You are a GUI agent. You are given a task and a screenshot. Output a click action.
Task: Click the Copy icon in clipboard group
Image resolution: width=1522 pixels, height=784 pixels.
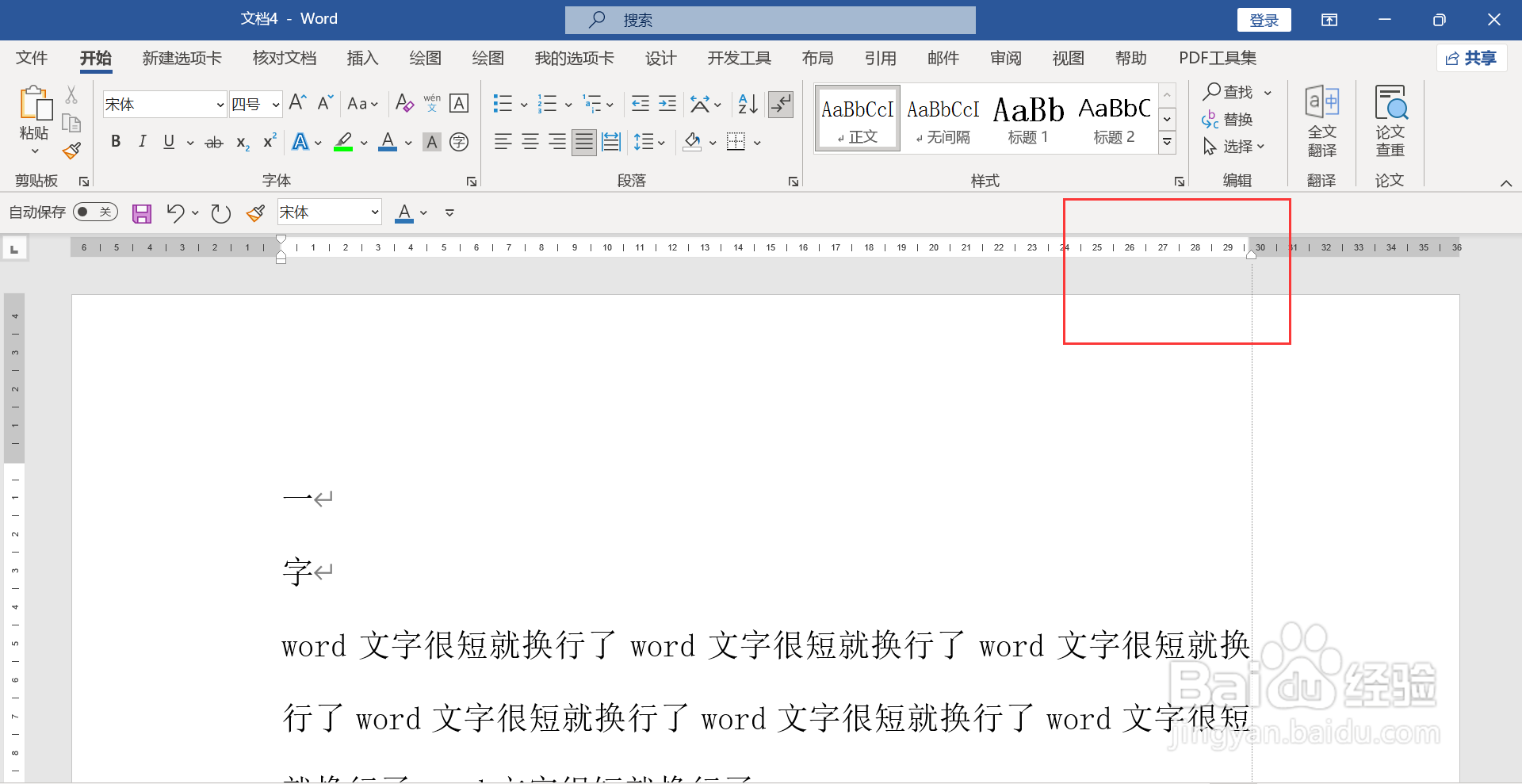[x=71, y=123]
